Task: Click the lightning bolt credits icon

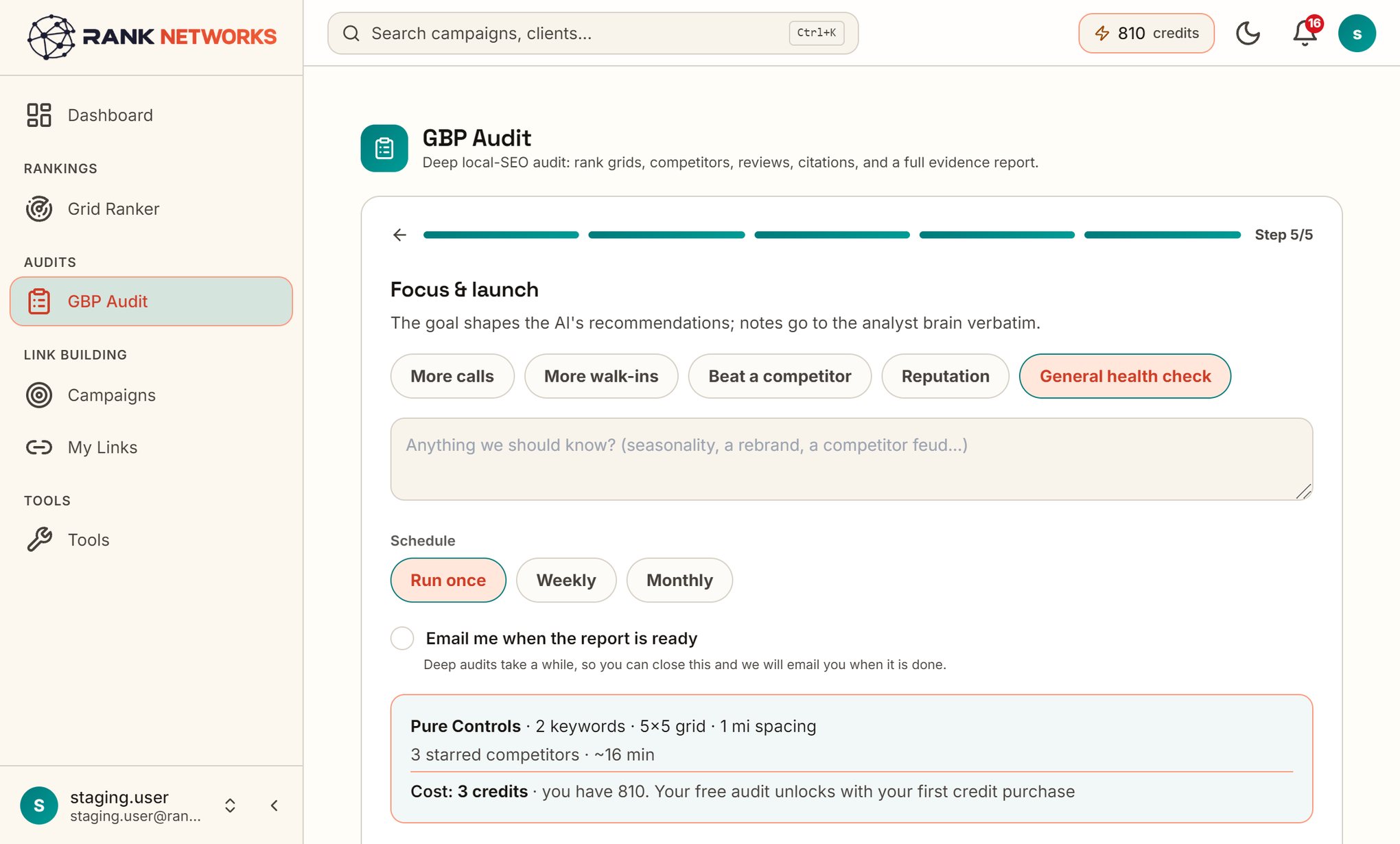Action: click(x=1102, y=33)
